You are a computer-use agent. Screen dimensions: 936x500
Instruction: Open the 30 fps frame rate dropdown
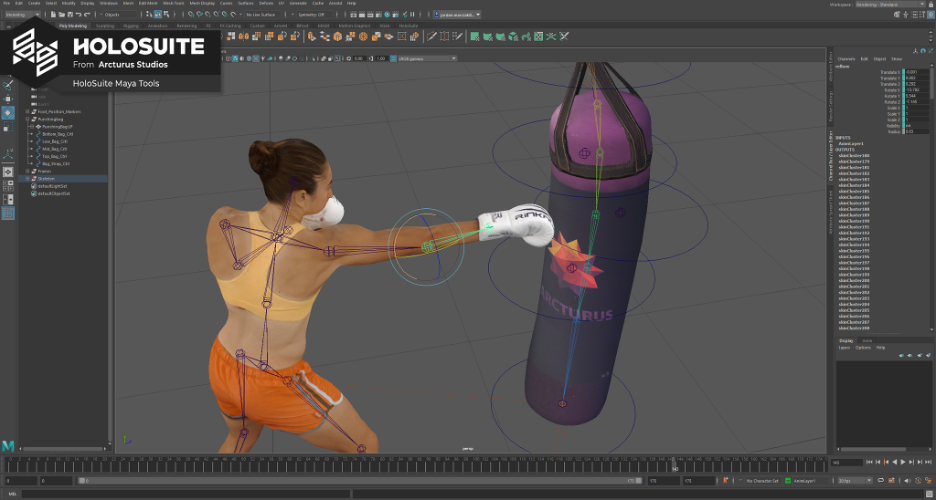pyautogui.click(x=855, y=480)
